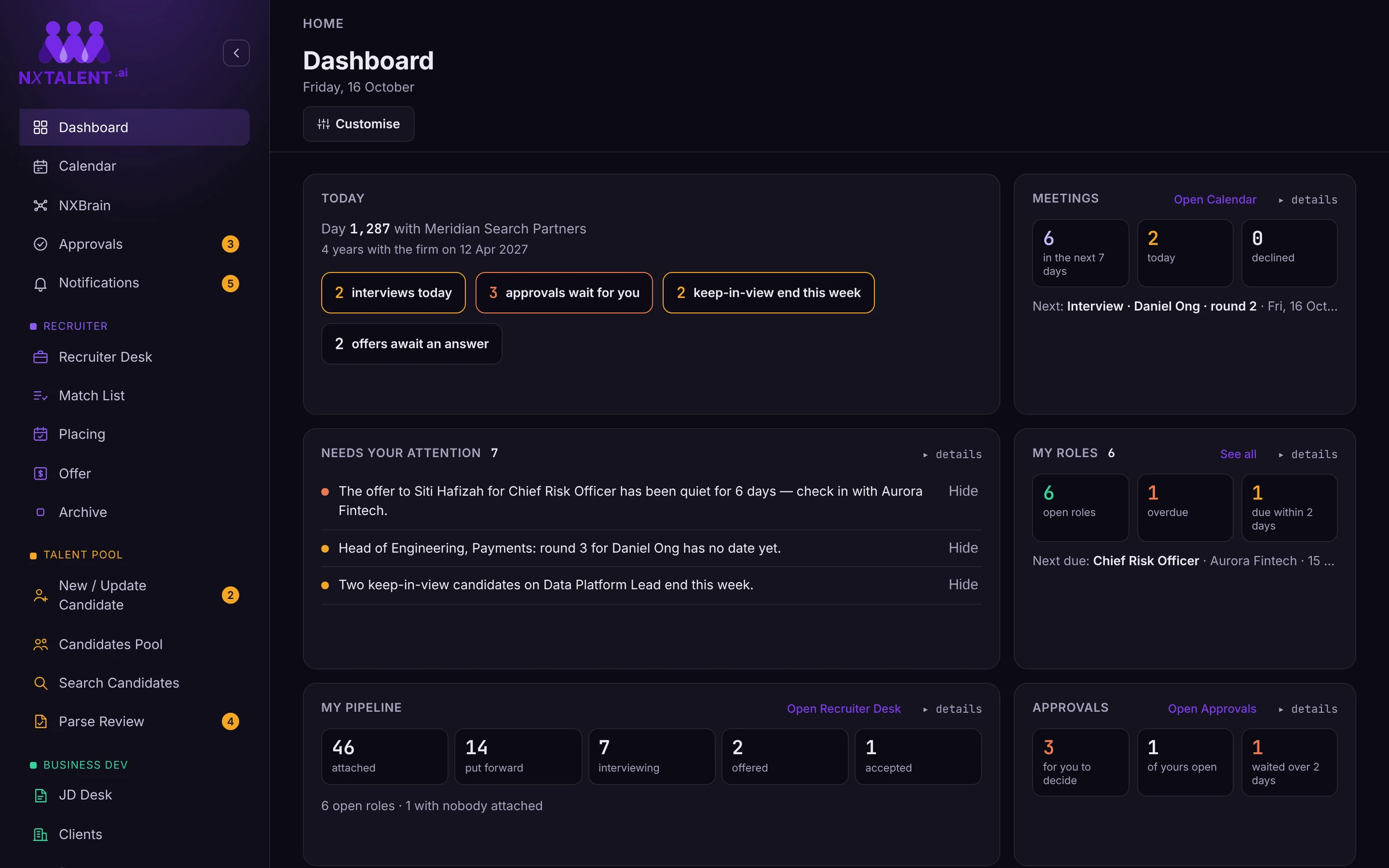This screenshot has height=868, width=1389.
Task: Open the '3 for you to decide' tile
Action: coord(1081,762)
